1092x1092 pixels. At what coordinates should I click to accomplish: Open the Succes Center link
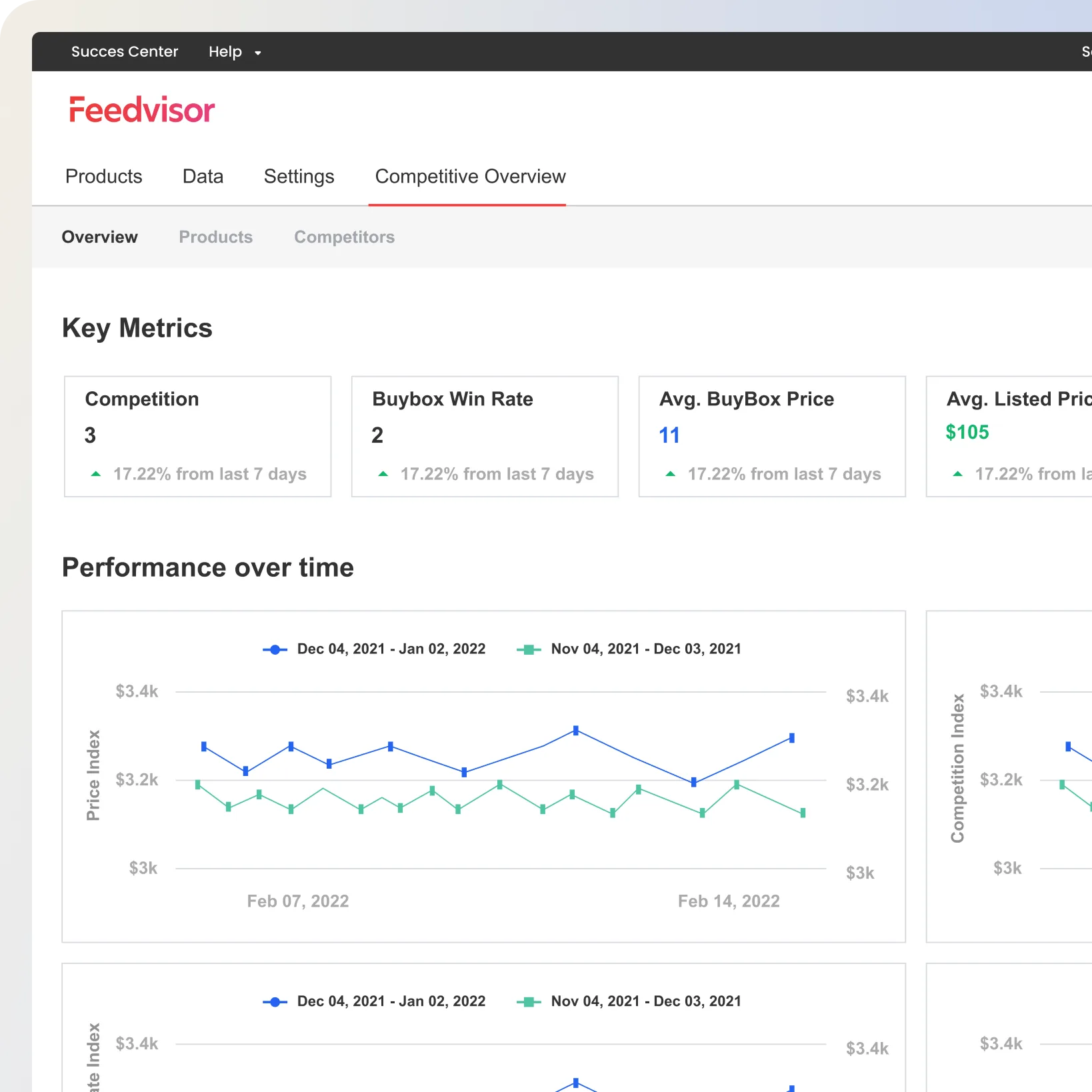pyautogui.click(x=125, y=51)
